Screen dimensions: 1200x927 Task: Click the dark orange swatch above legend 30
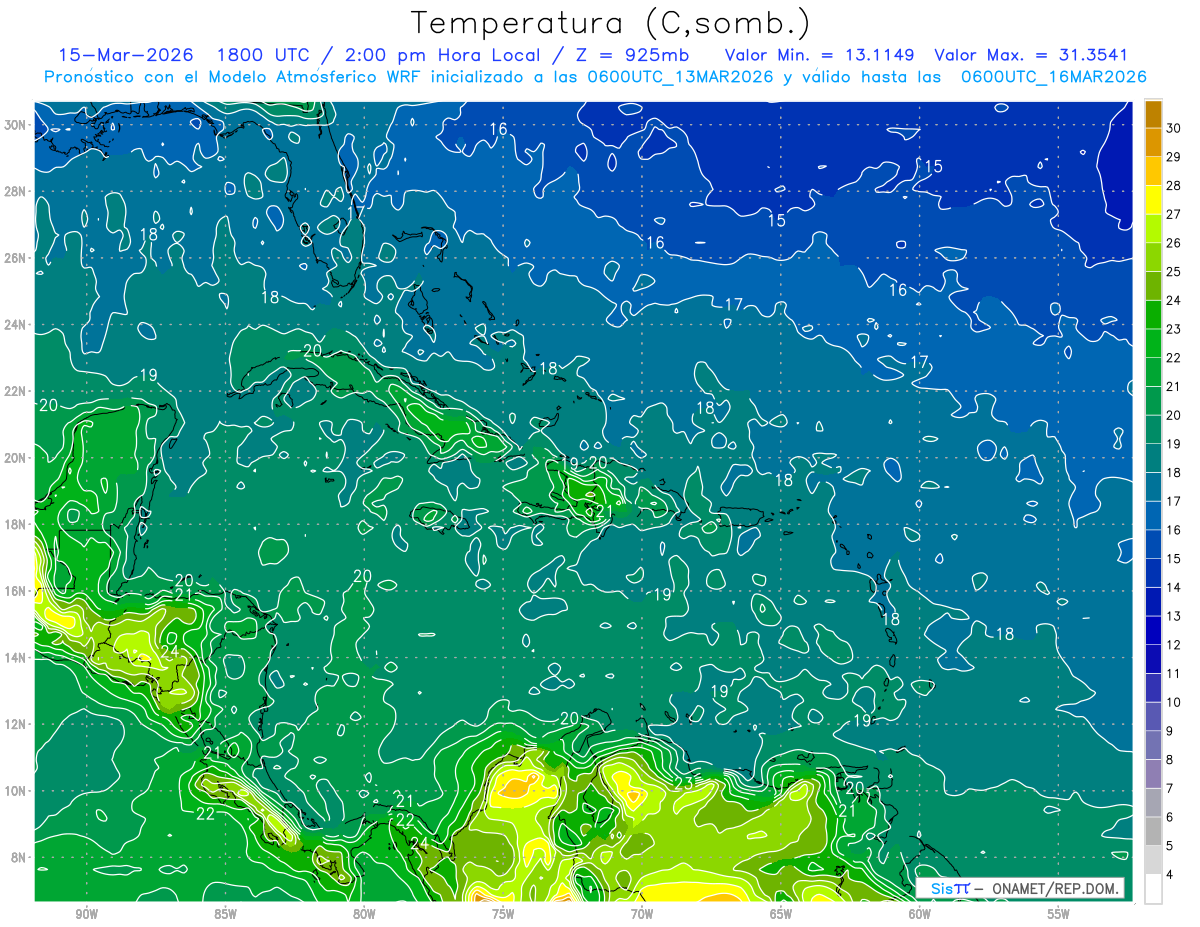click(1153, 114)
